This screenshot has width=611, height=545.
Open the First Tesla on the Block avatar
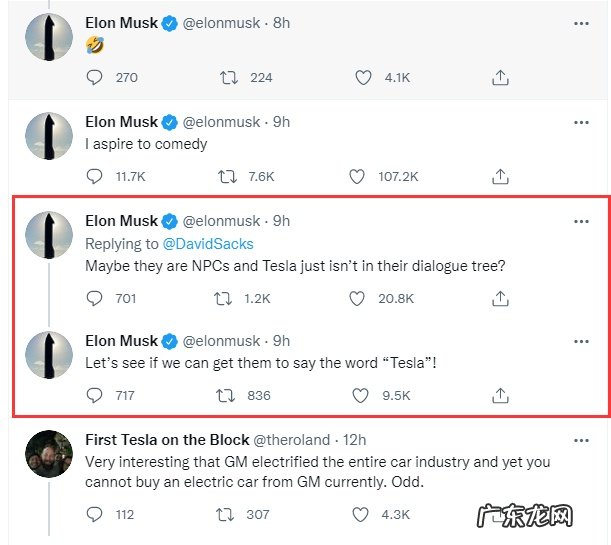coord(48,454)
